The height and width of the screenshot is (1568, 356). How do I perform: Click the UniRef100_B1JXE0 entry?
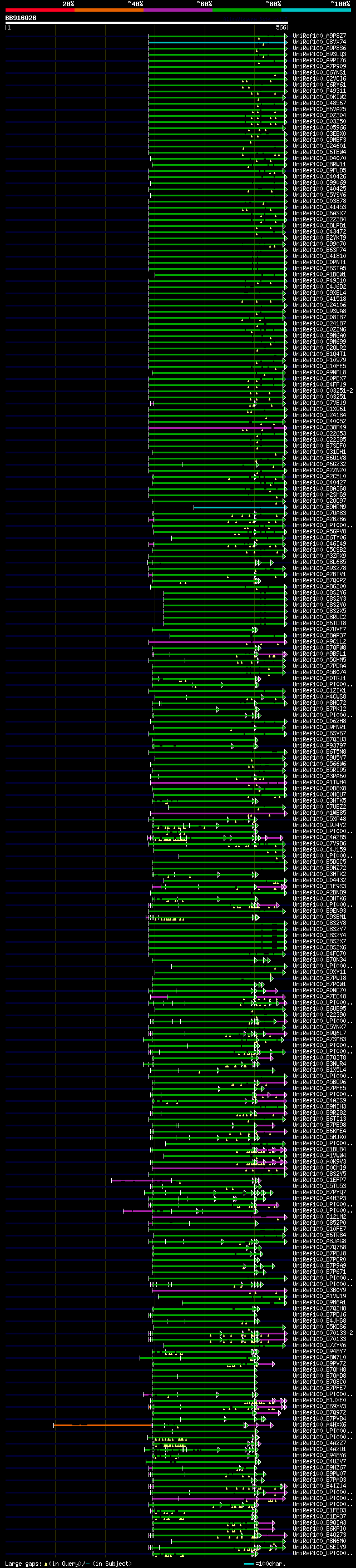pyautogui.click(x=319, y=1400)
